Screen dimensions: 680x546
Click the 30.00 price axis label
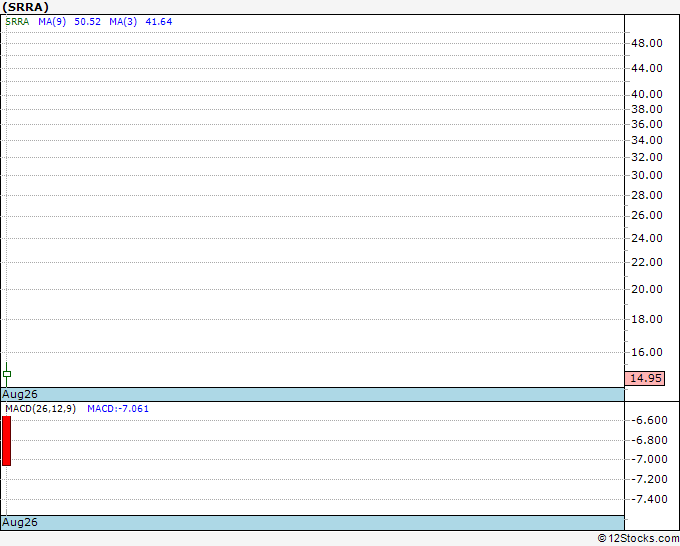(647, 175)
